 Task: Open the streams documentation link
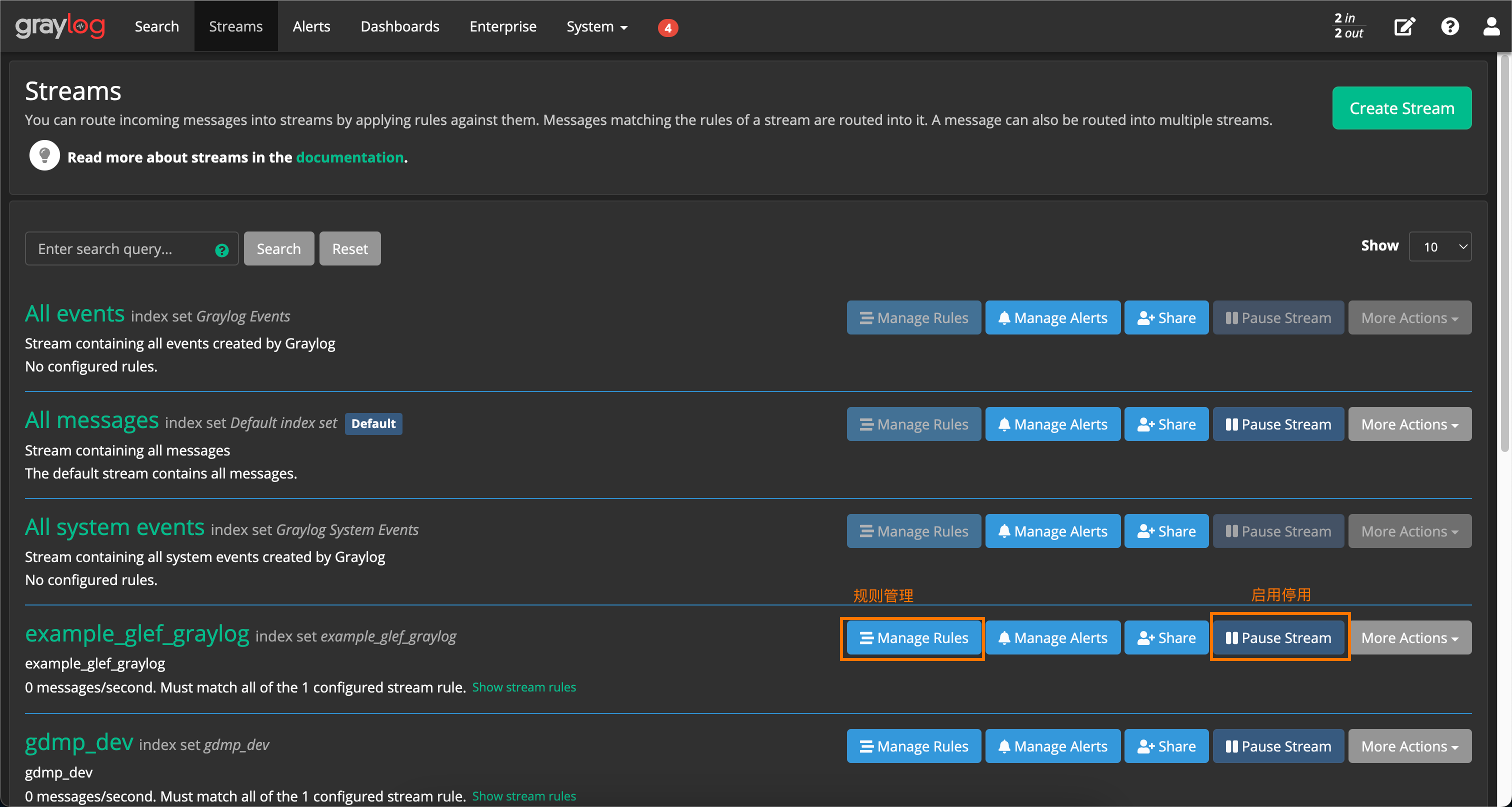[349, 157]
